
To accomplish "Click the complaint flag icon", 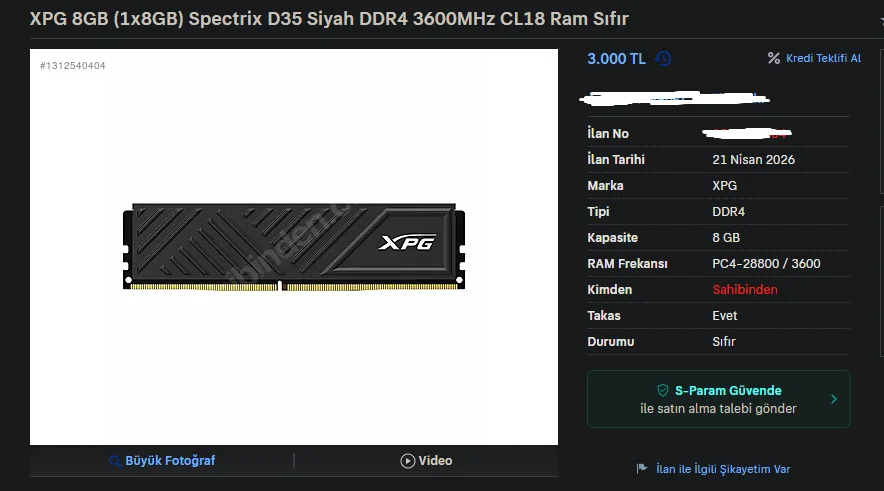I will (642, 468).
